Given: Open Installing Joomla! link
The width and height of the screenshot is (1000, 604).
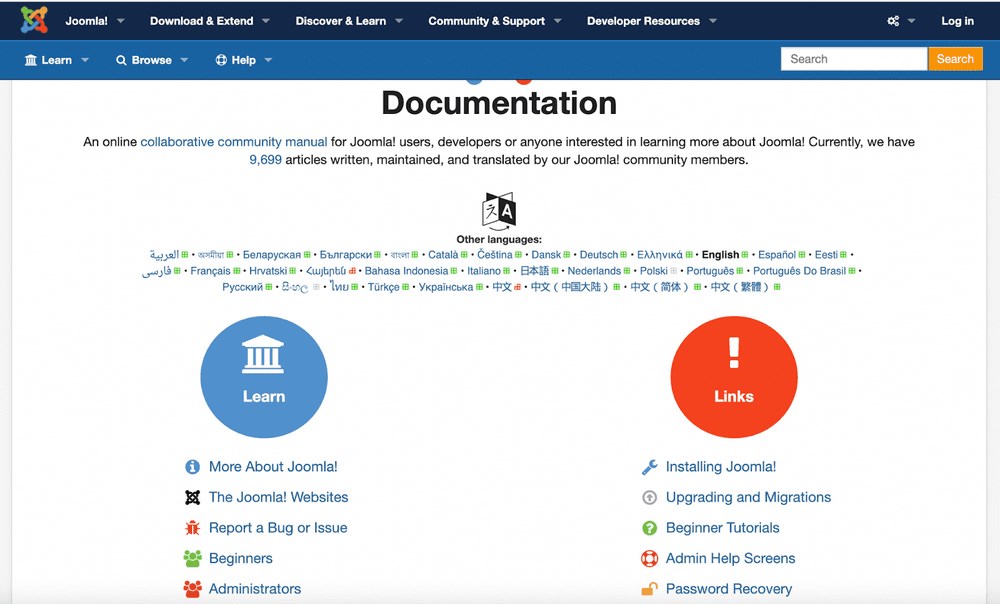Looking at the screenshot, I should [x=721, y=466].
